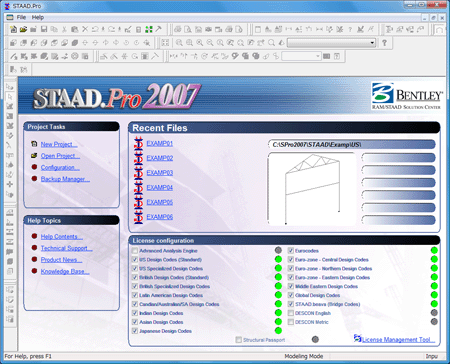Viewport: 450px width, 364px height.
Task: Open recent file EXAMP04
Action: click(x=160, y=187)
